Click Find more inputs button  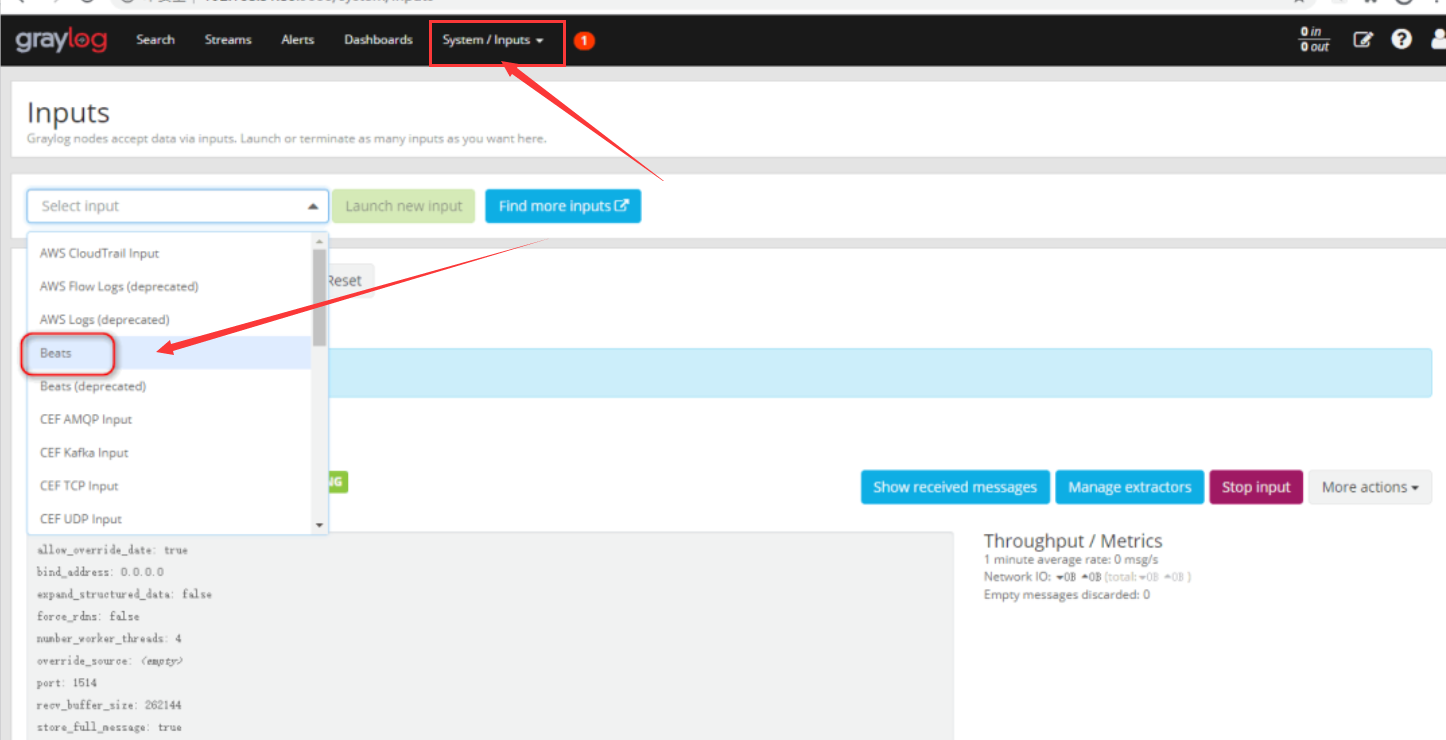[563, 206]
